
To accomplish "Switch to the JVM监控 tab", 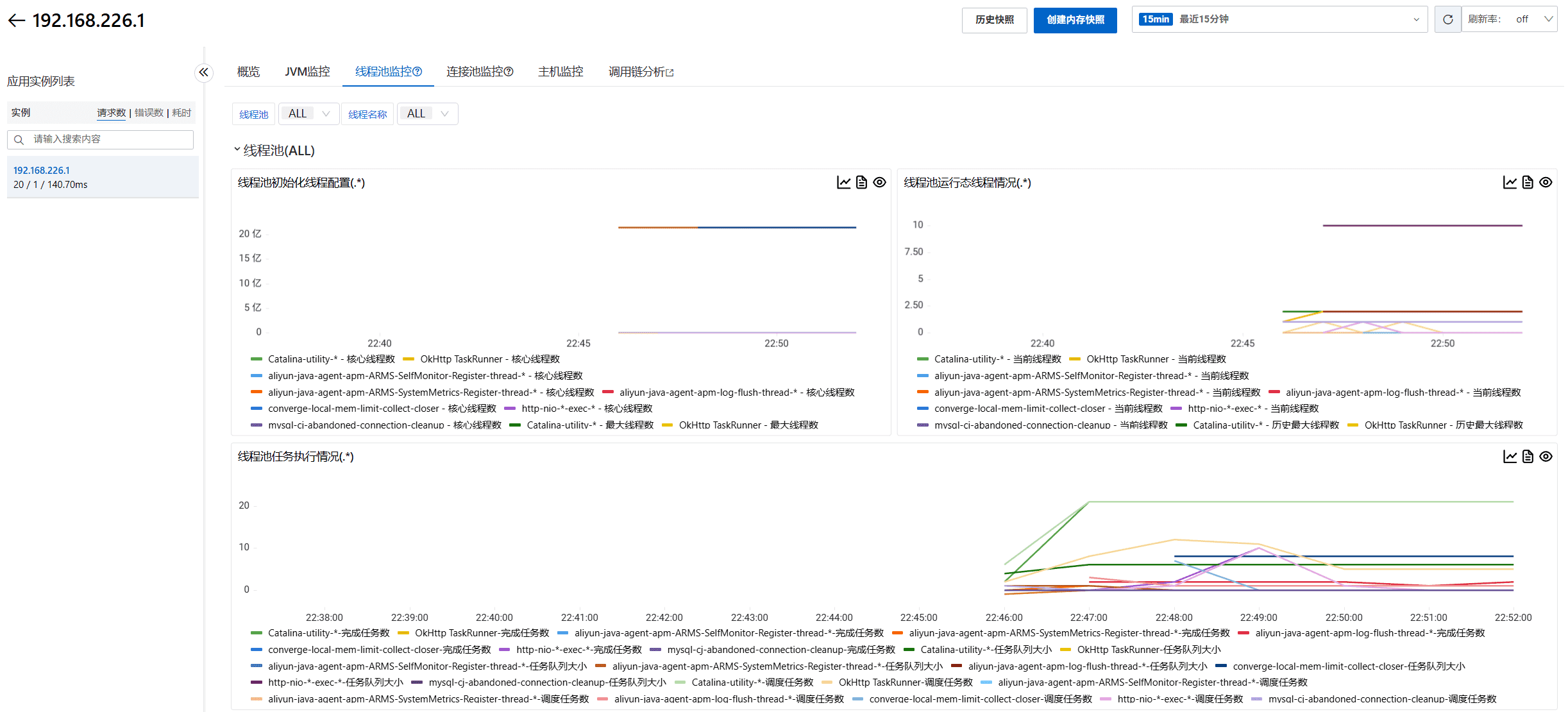I will point(307,72).
